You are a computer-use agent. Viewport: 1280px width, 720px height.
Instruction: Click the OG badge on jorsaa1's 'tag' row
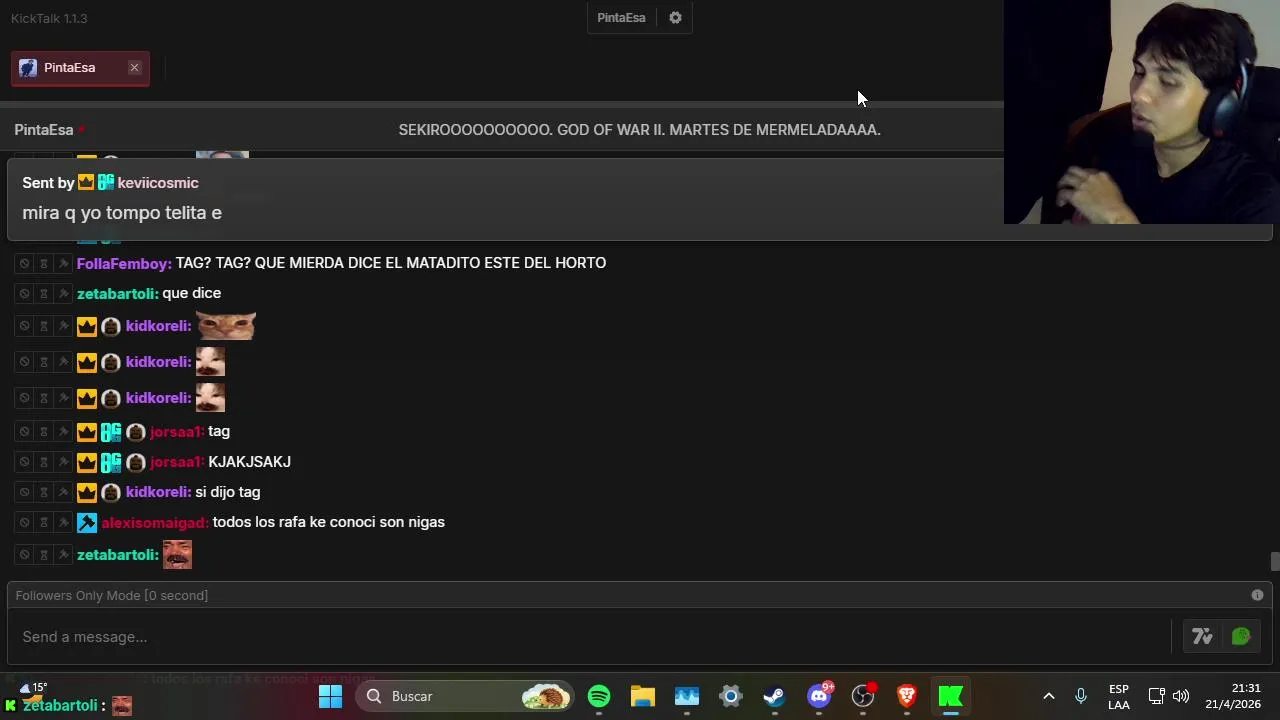click(111, 432)
